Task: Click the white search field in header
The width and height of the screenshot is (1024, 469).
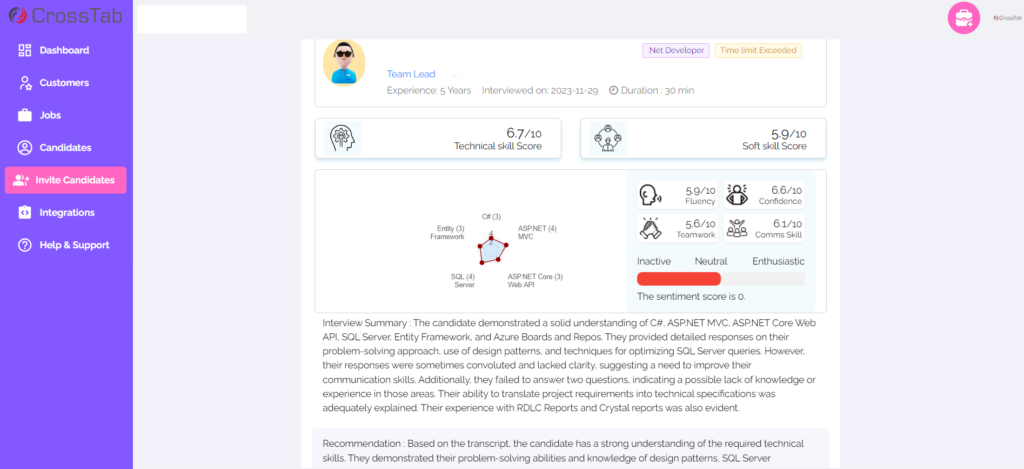Action: (x=191, y=19)
